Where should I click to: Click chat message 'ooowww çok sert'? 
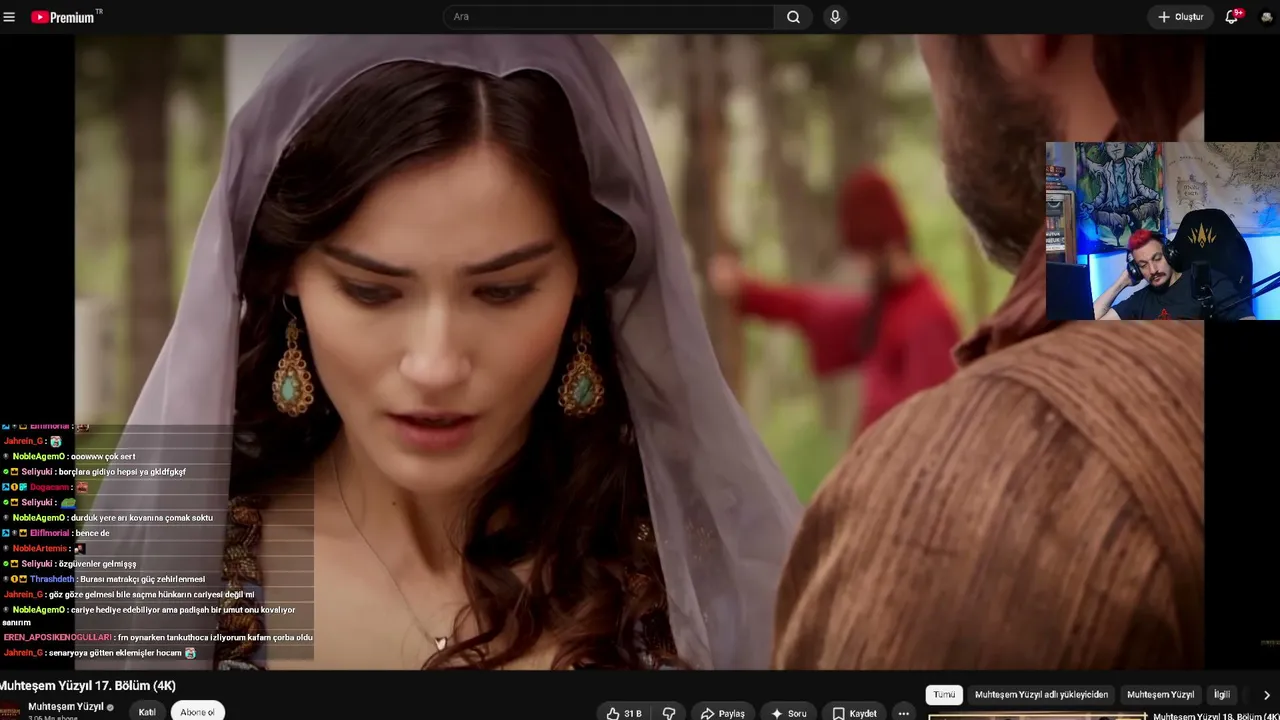(103, 456)
